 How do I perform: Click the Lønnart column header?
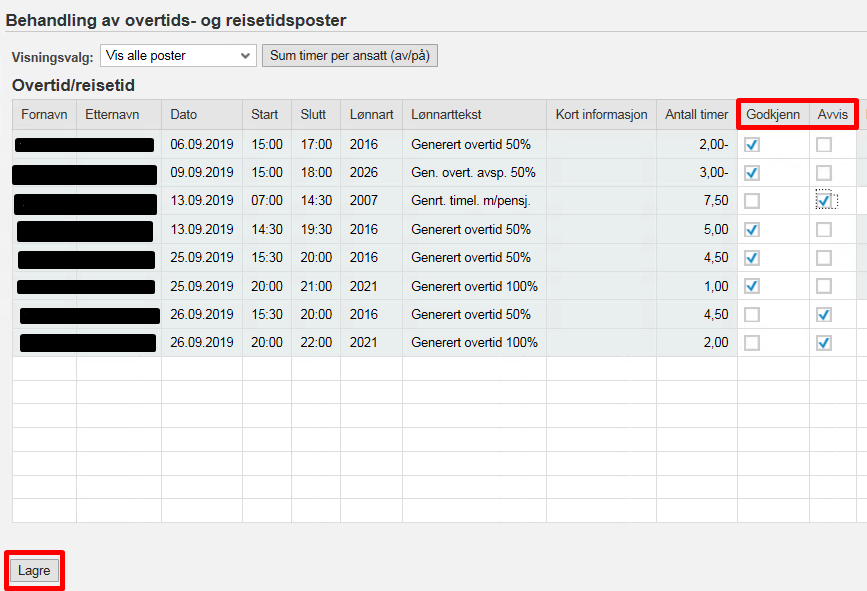coord(372,114)
